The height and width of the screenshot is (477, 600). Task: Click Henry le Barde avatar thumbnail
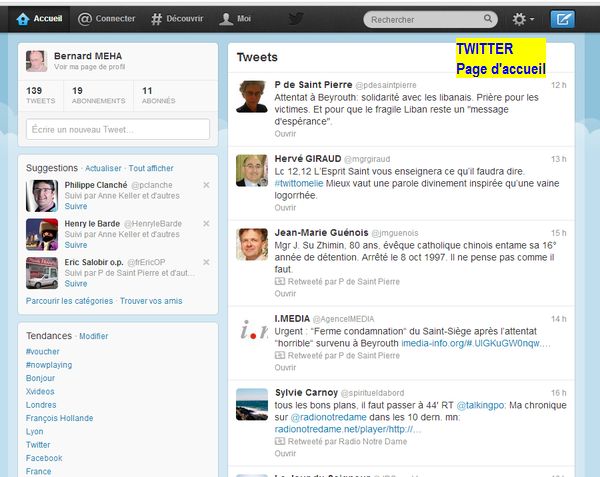pos(42,234)
